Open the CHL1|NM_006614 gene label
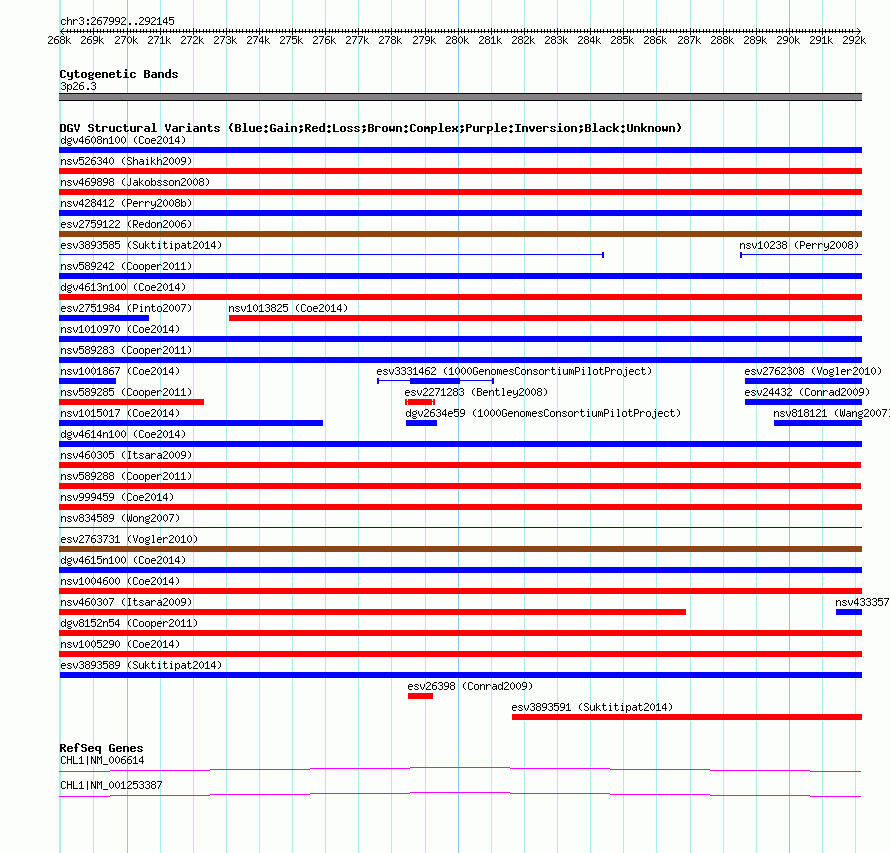Viewport: 890px width, 853px height. point(102,760)
